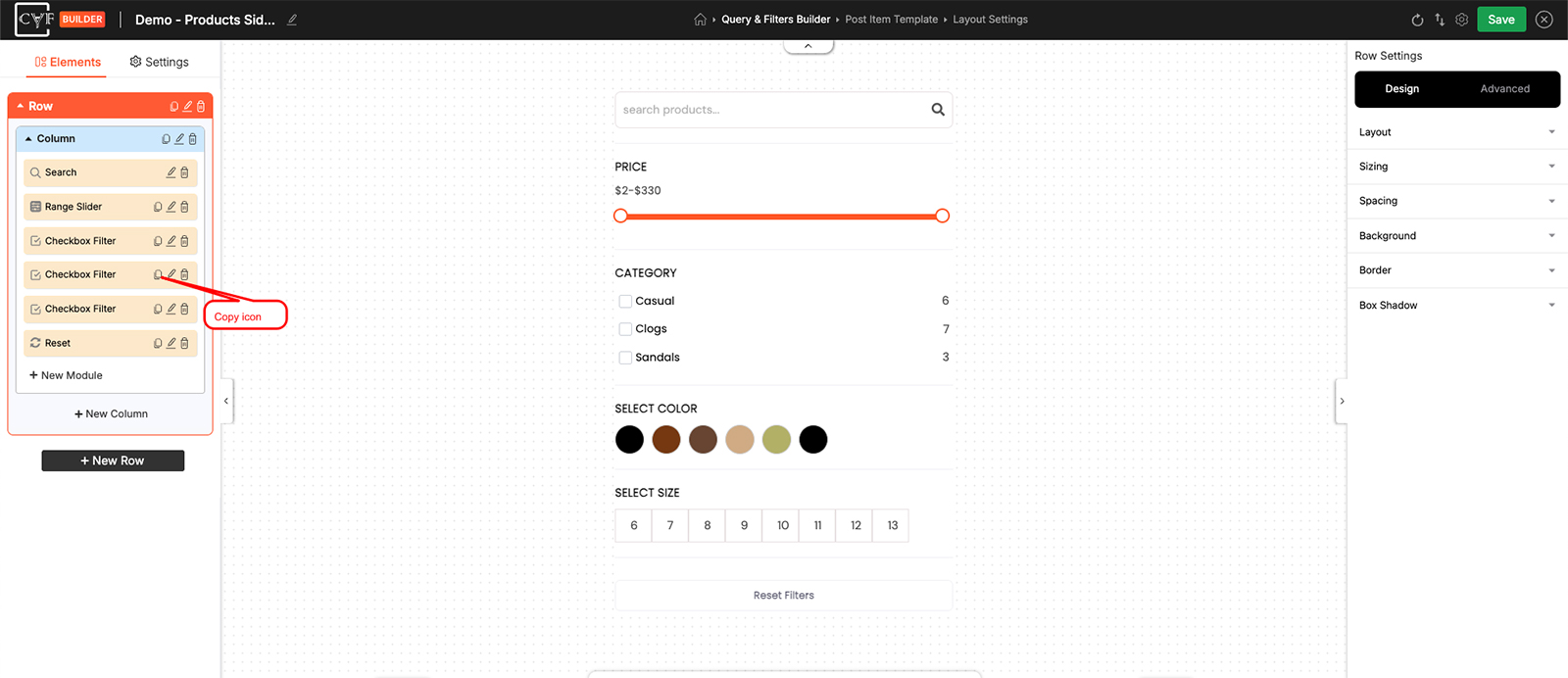The image size is (1568, 678).
Task: Switch to the Advanced tab
Action: 1504,89
